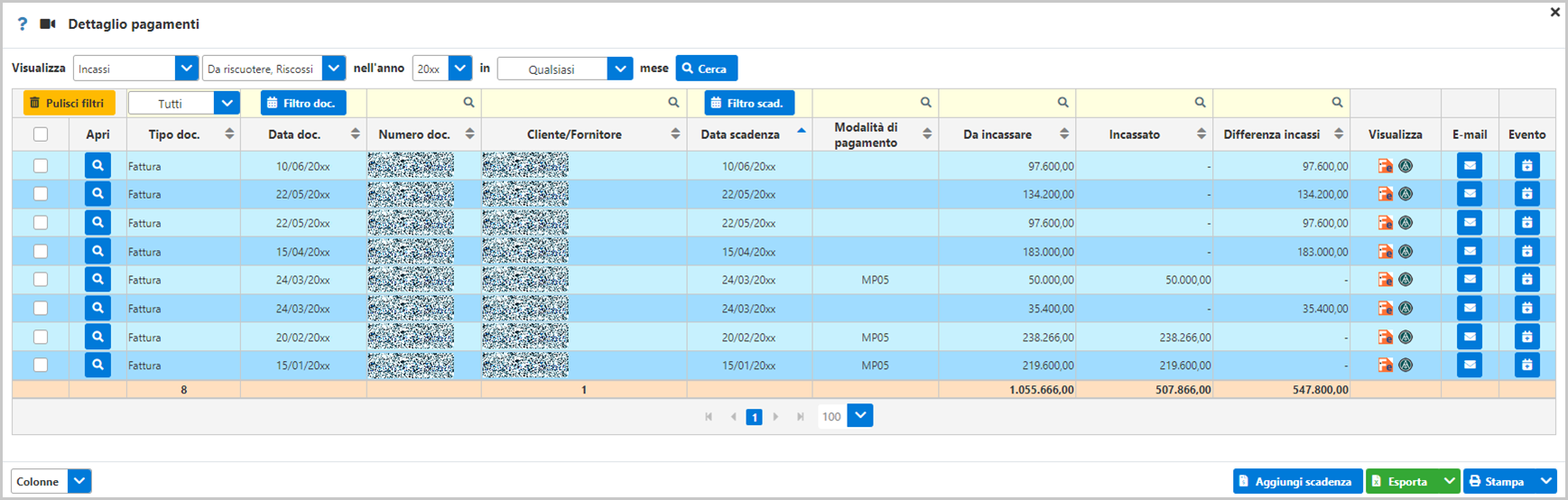View the PDF icon for the 183.000,00 invoice
The height and width of the screenshot is (500, 1568).
(x=1385, y=252)
